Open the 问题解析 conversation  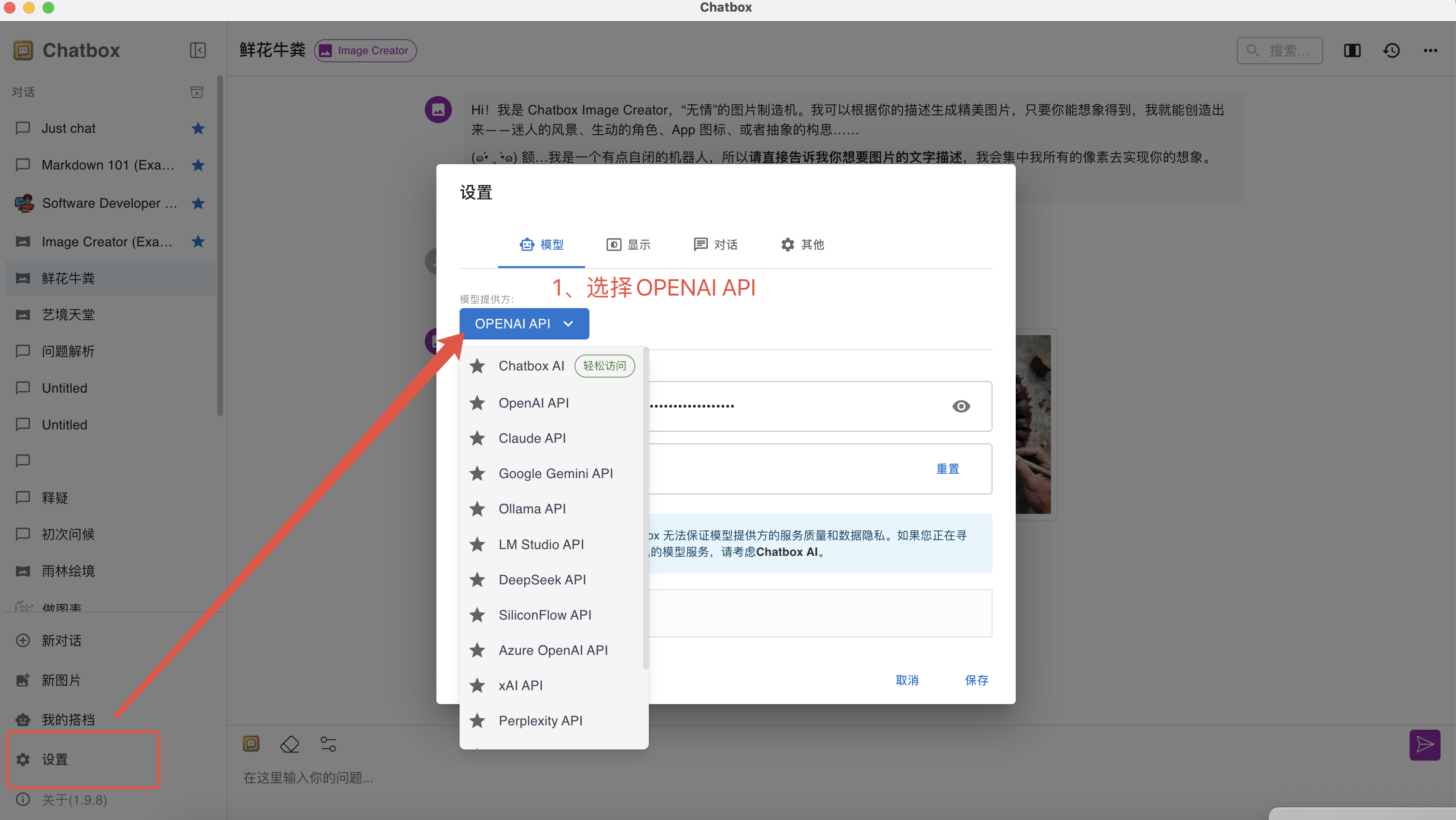[x=110, y=351]
